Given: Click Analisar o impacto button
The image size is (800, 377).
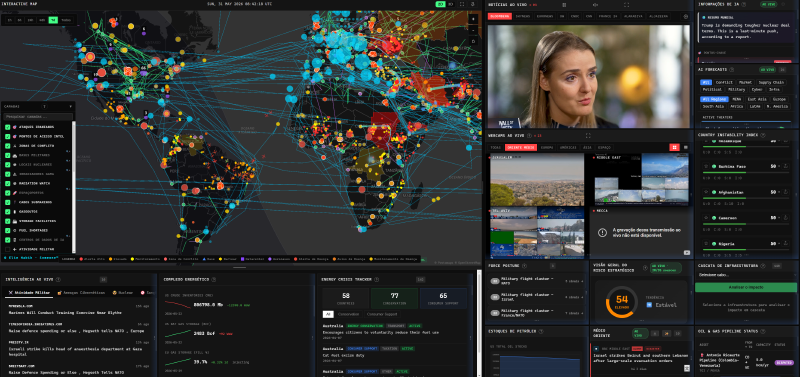Looking at the screenshot, I should coord(745,287).
